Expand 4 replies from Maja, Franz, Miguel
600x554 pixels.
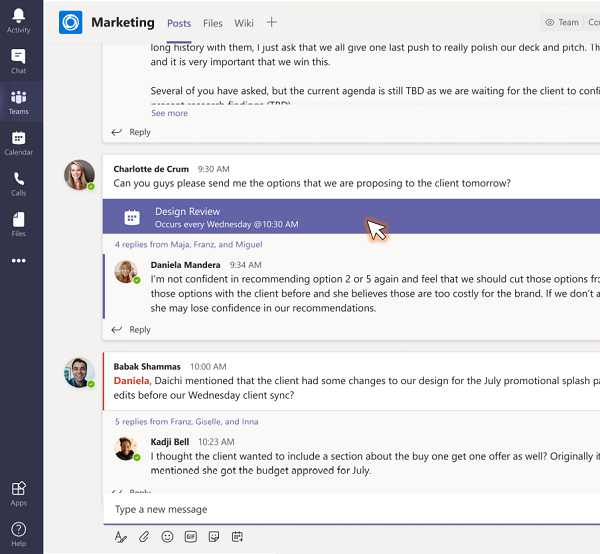[x=189, y=244]
